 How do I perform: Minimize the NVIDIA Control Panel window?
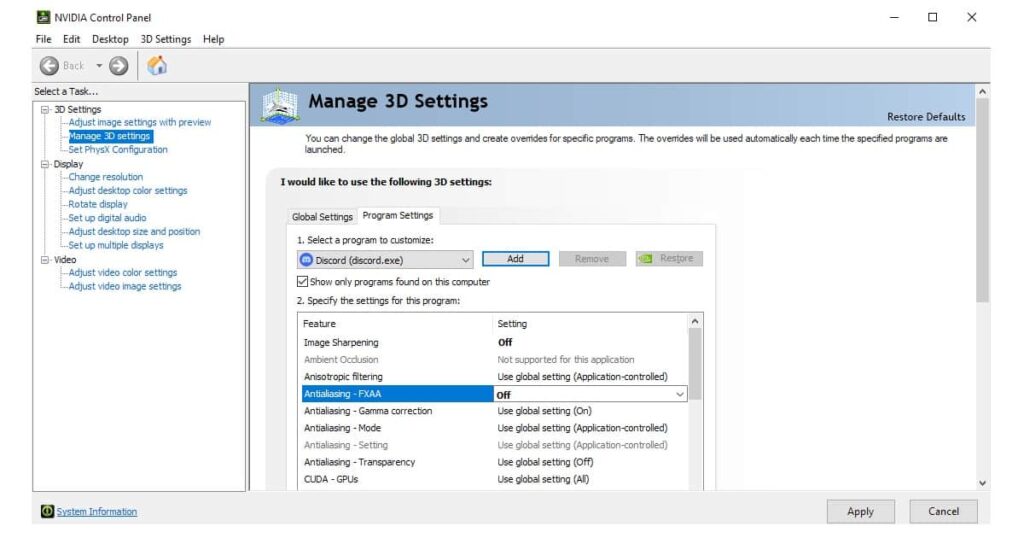(894, 18)
